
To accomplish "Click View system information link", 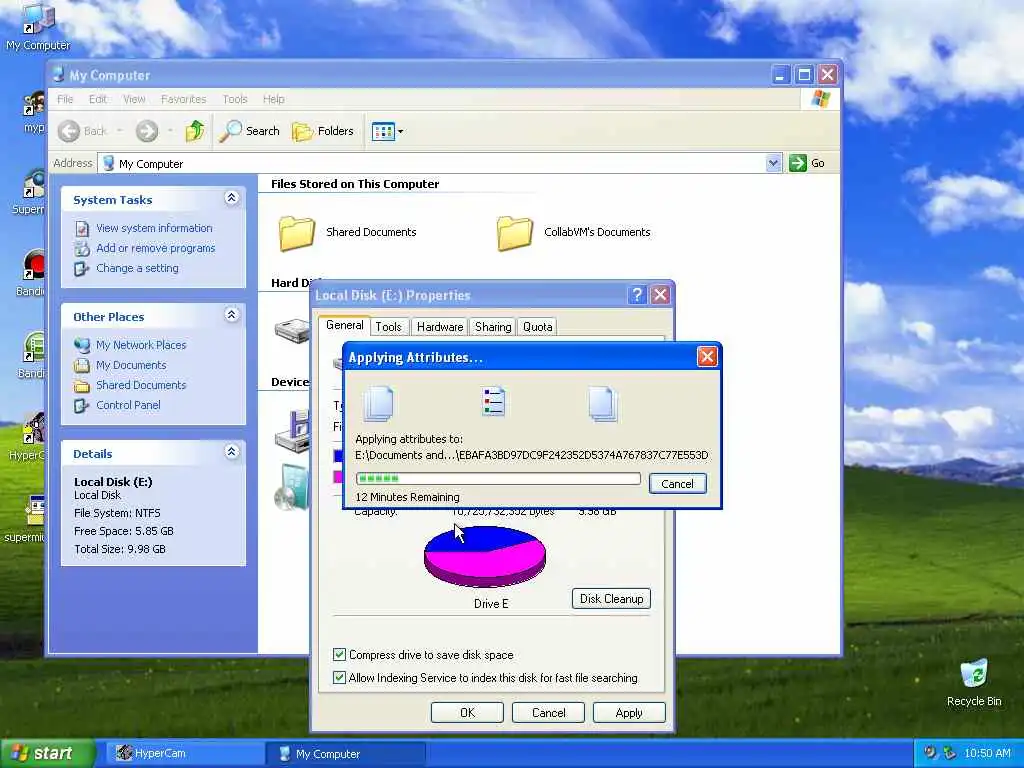I will pos(154,228).
